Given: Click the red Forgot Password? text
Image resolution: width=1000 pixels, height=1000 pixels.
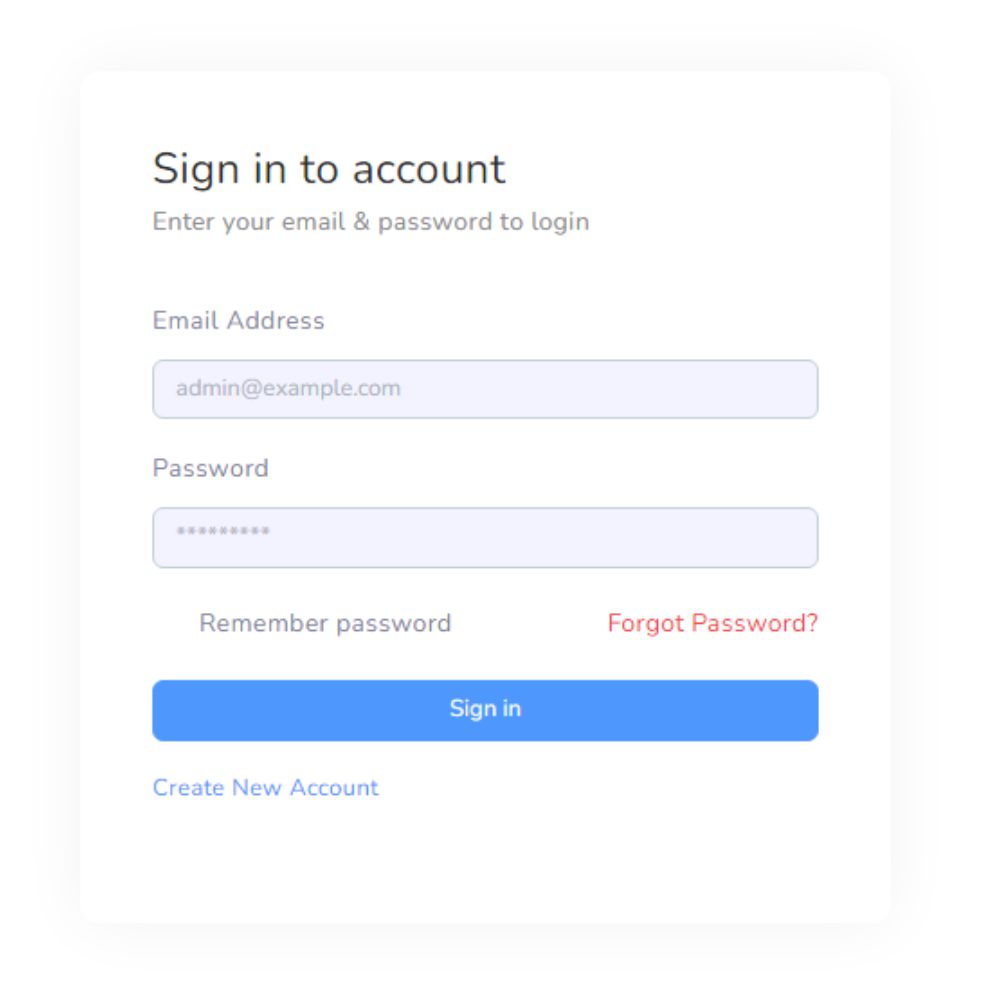Looking at the screenshot, I should 712,623.
